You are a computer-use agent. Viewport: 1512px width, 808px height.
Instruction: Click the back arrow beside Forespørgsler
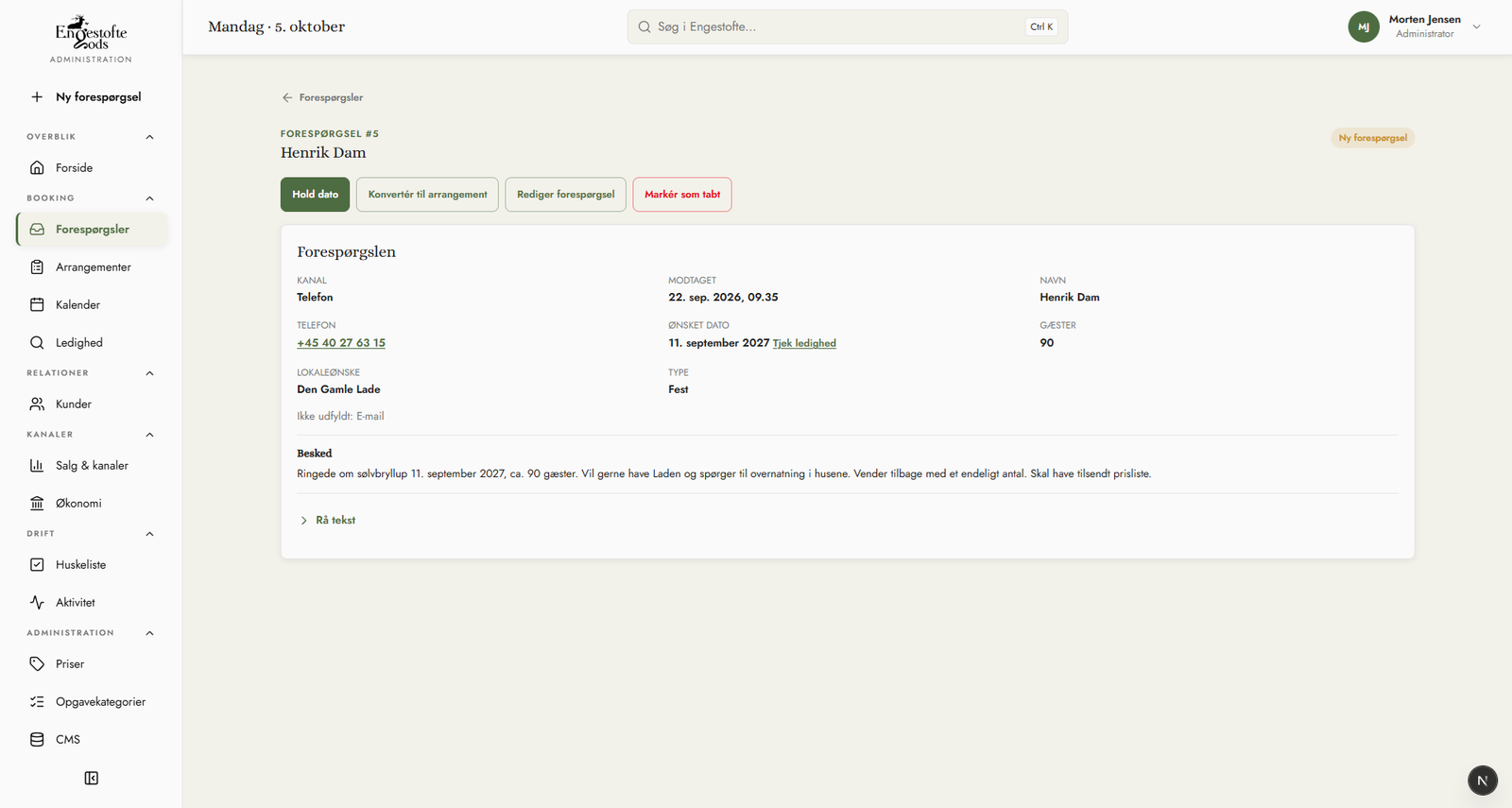[287, 97]
